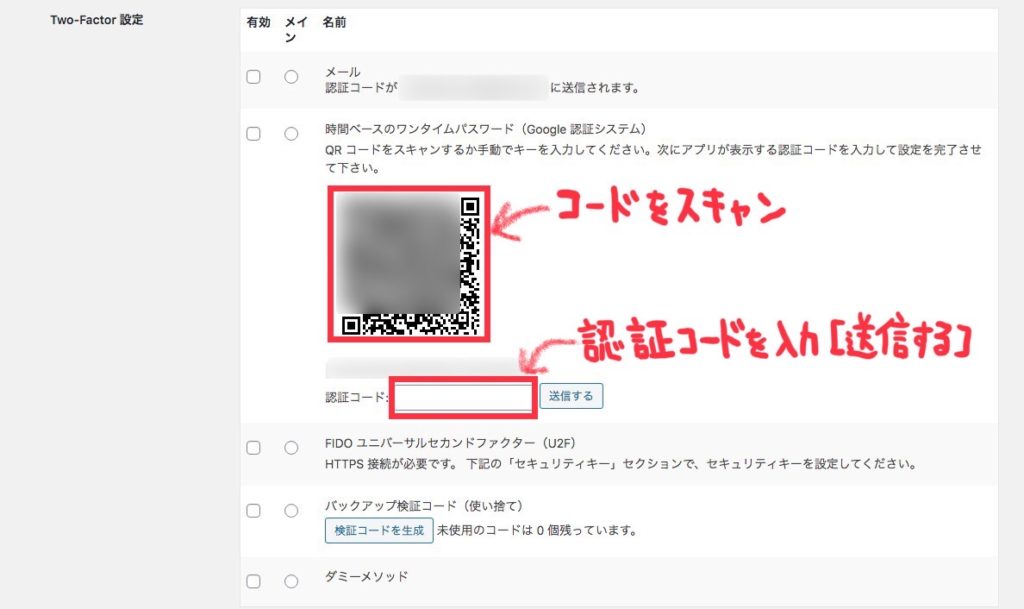
Task: Enable the FIDO U2F checkbox
Action: pyautogui.click(x=253, y=448)
